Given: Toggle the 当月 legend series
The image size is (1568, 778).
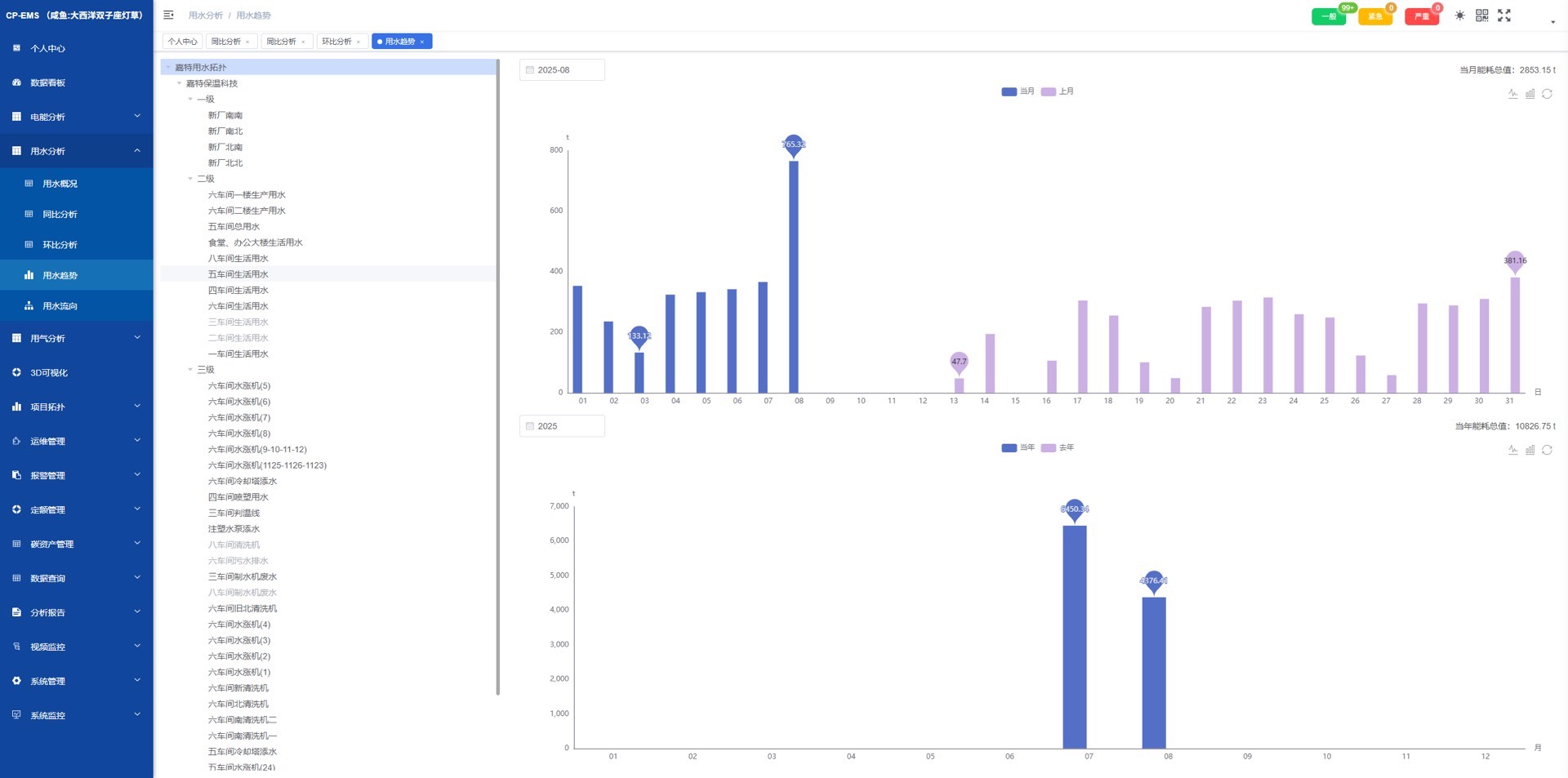Looking at the screenshot, I should (x=1018, y=91).
